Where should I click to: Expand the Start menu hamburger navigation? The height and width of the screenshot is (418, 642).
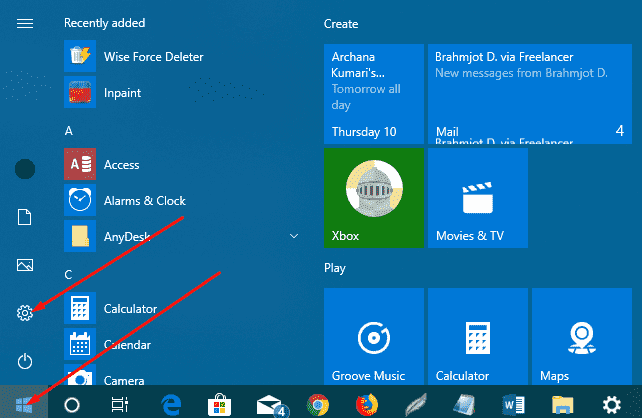point(25,24)
